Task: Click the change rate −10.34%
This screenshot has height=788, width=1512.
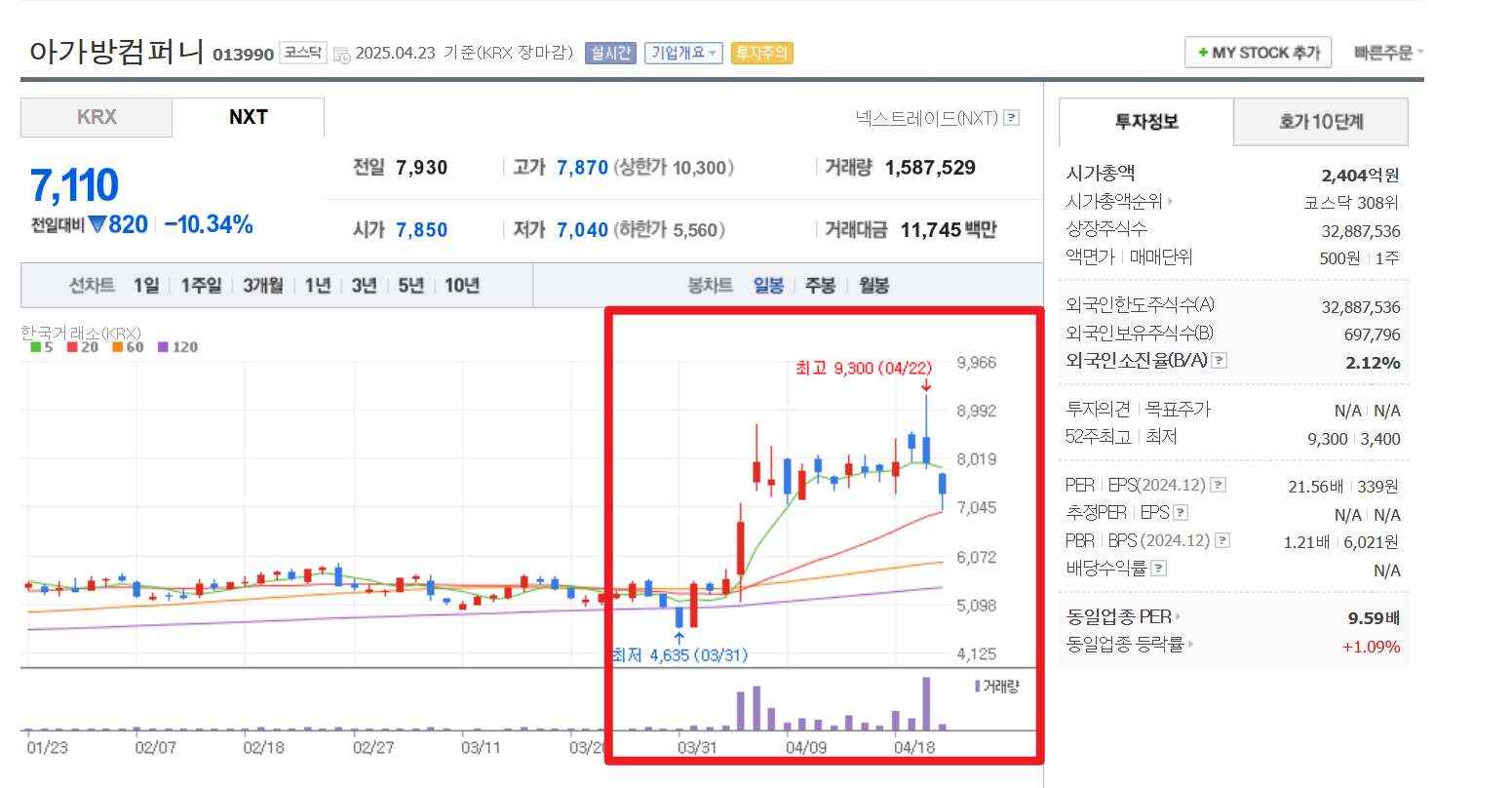Action: pyautogui.click(x=209, y=225)
